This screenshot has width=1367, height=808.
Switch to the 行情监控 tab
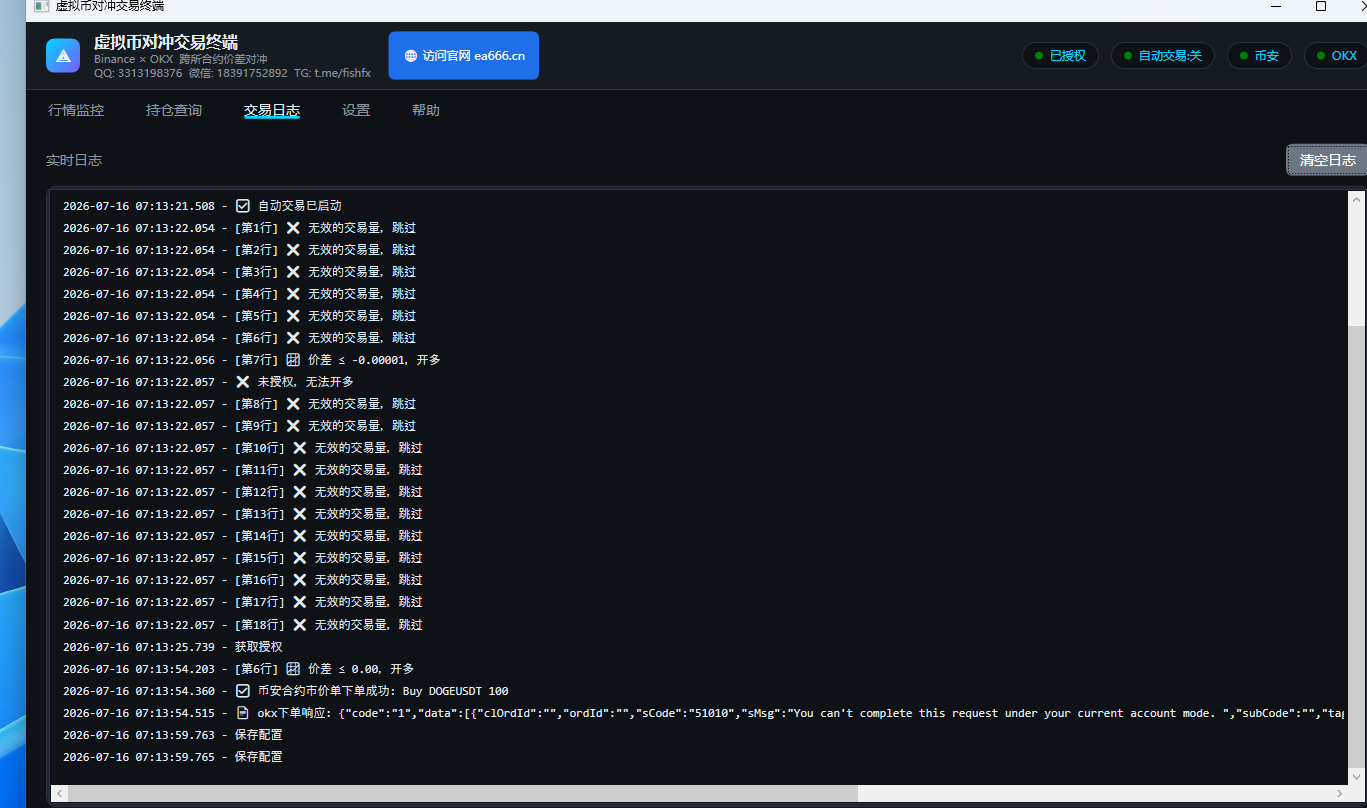click(76, 111)
